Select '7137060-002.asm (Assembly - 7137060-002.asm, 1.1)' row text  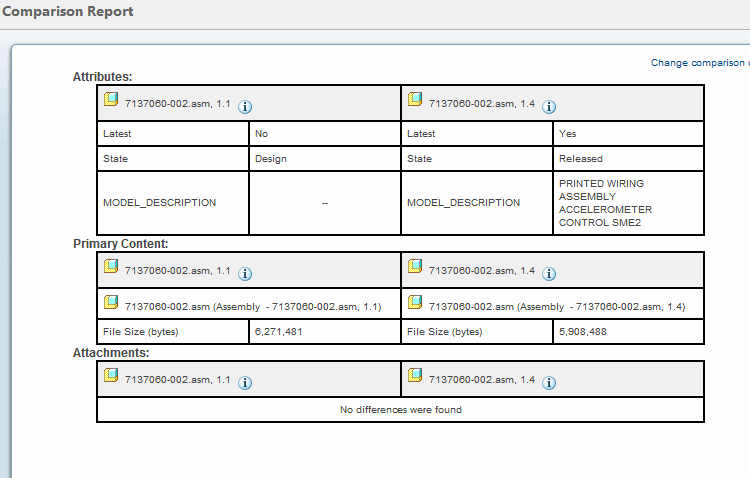point(253,307)
